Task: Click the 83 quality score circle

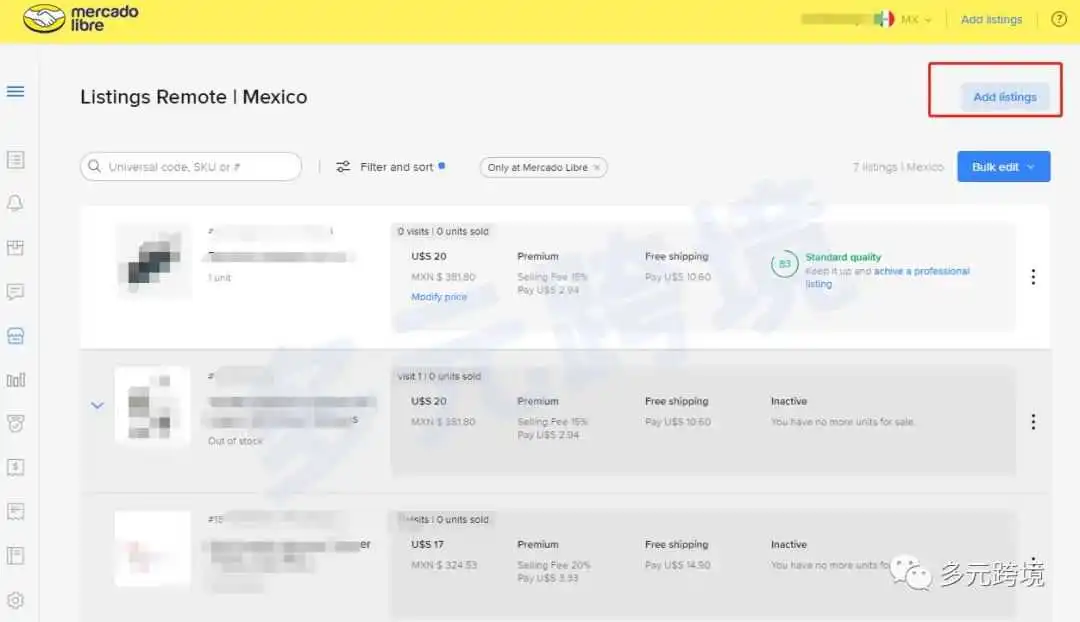Action: coord(785,264)
